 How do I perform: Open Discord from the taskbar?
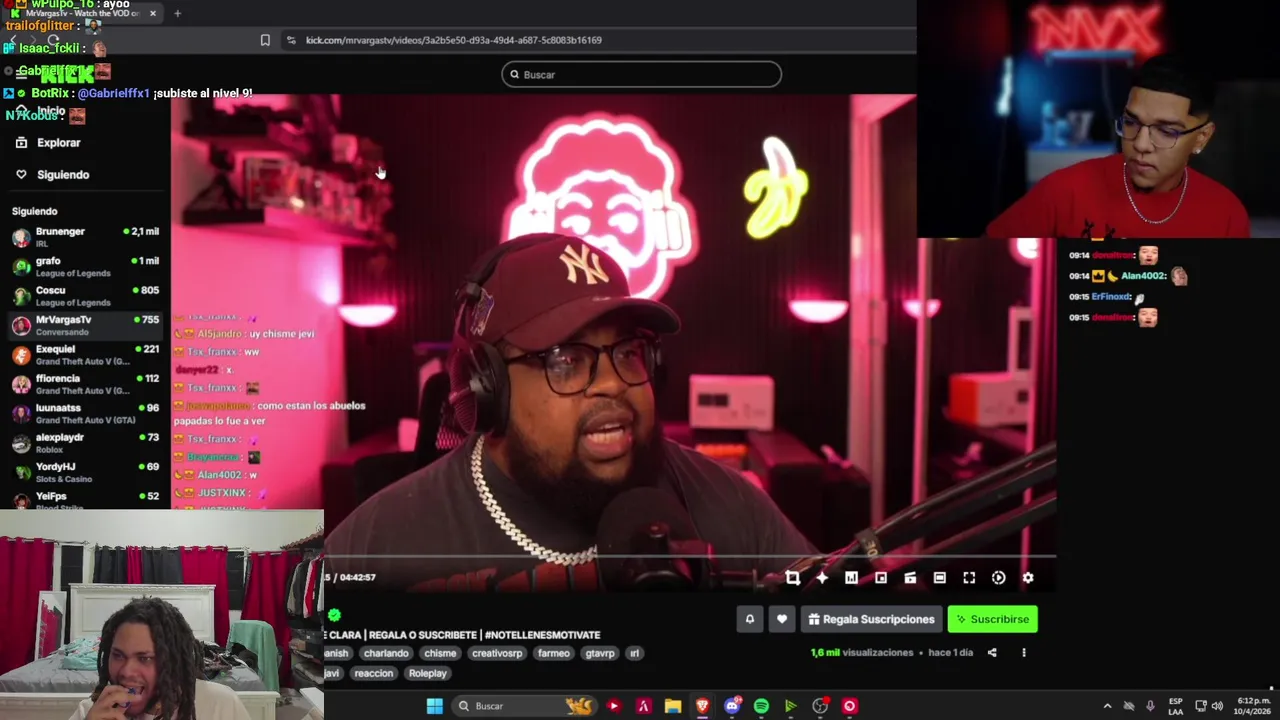click(732, 706)
